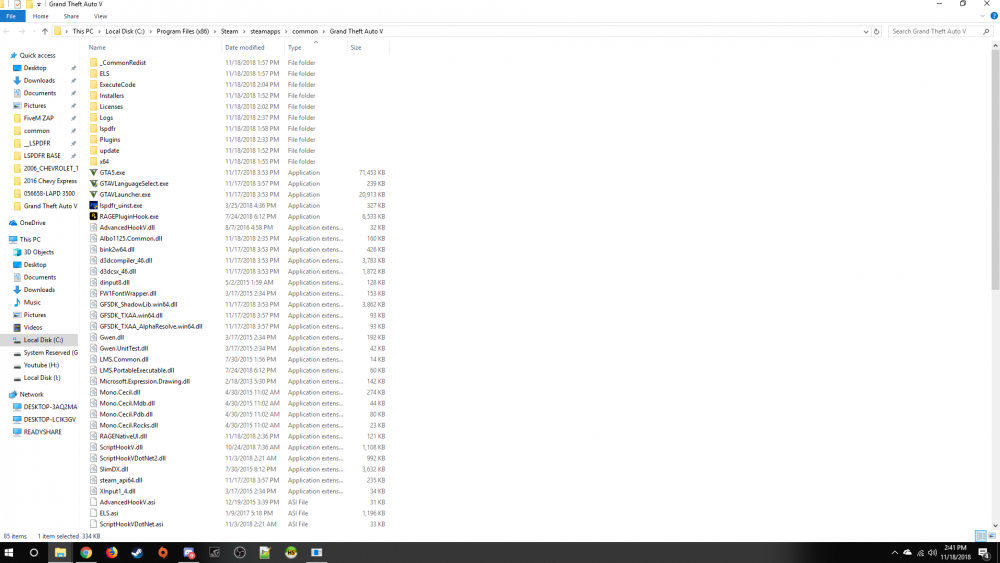The image size is (1000, 563).
Task: Navigate to common in breadcrumb path
Action: [305, 31]
